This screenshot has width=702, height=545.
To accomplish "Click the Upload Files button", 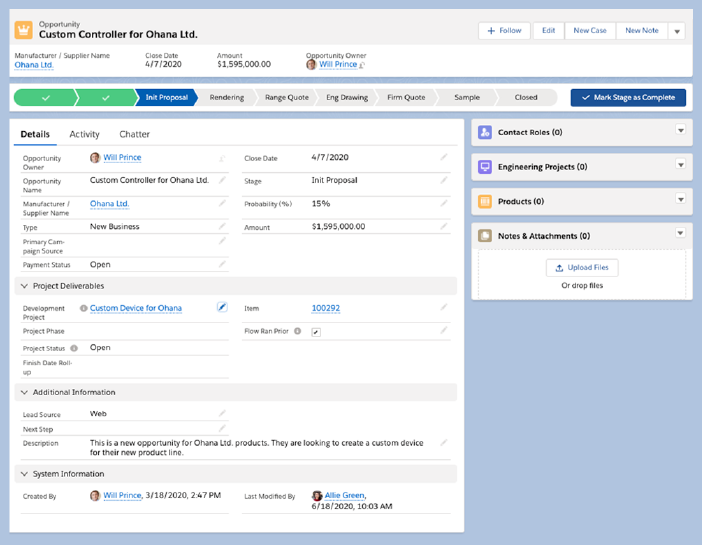I will tap(582, 268).
